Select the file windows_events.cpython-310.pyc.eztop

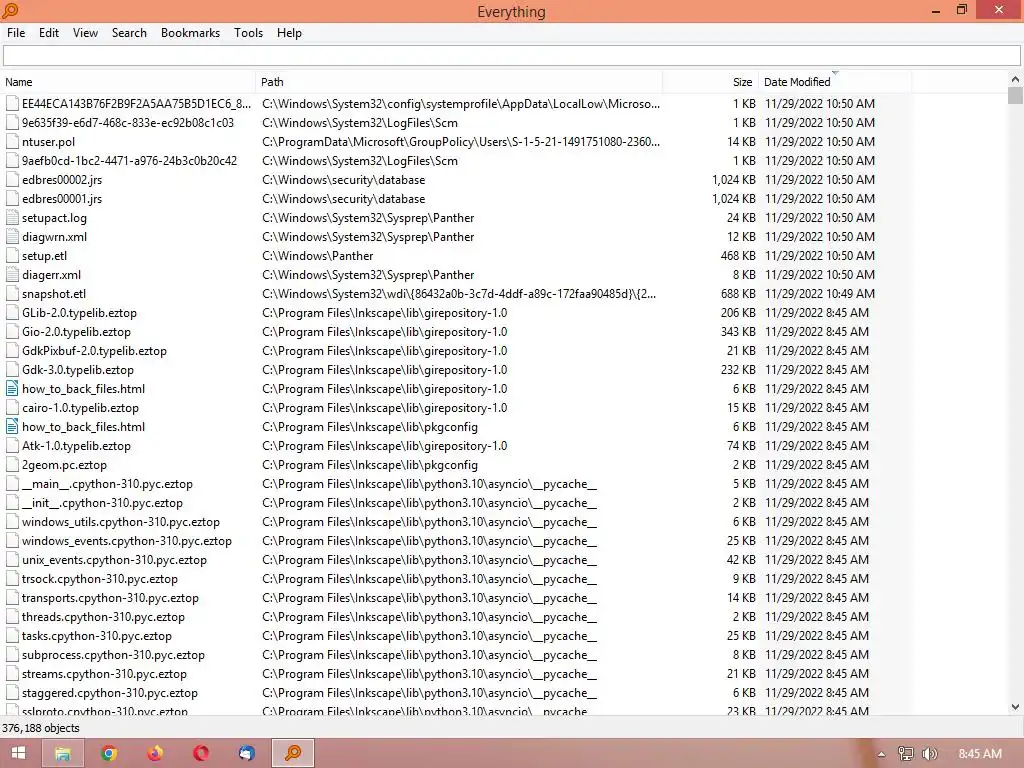[x=127, y=541]
